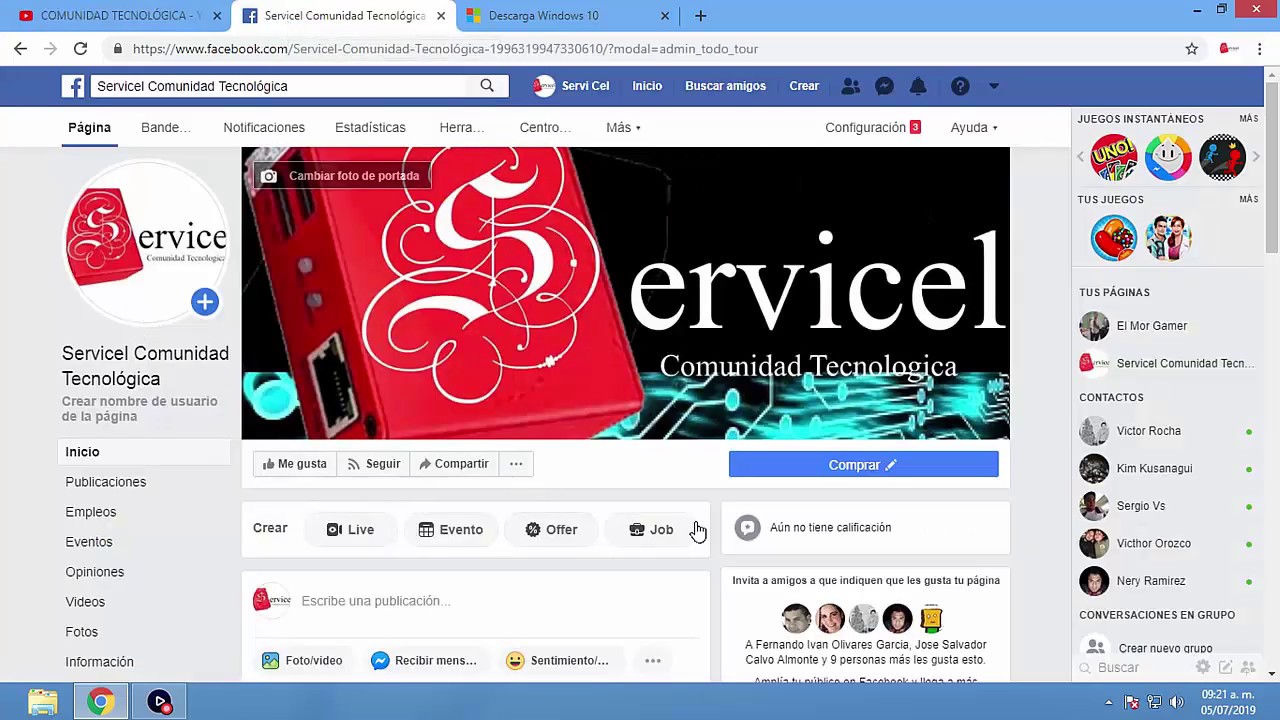1280x720 pixels.
Task: Open the Estadísticas tab
Action: tap(370, 127)
